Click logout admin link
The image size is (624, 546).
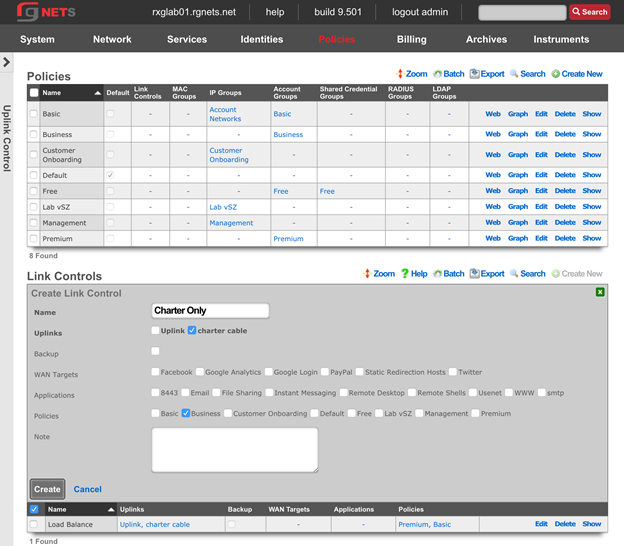(420, 12)
